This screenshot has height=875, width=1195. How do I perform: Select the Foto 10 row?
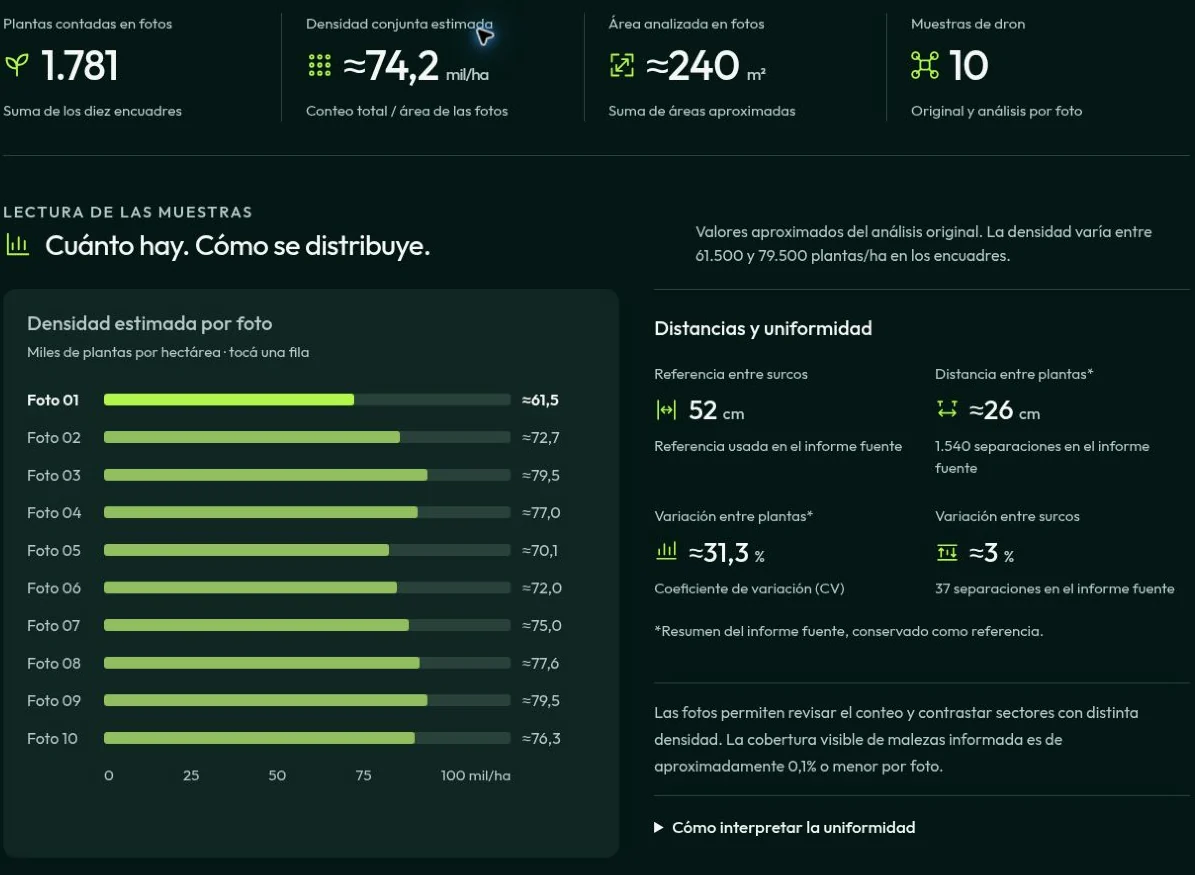293,738
